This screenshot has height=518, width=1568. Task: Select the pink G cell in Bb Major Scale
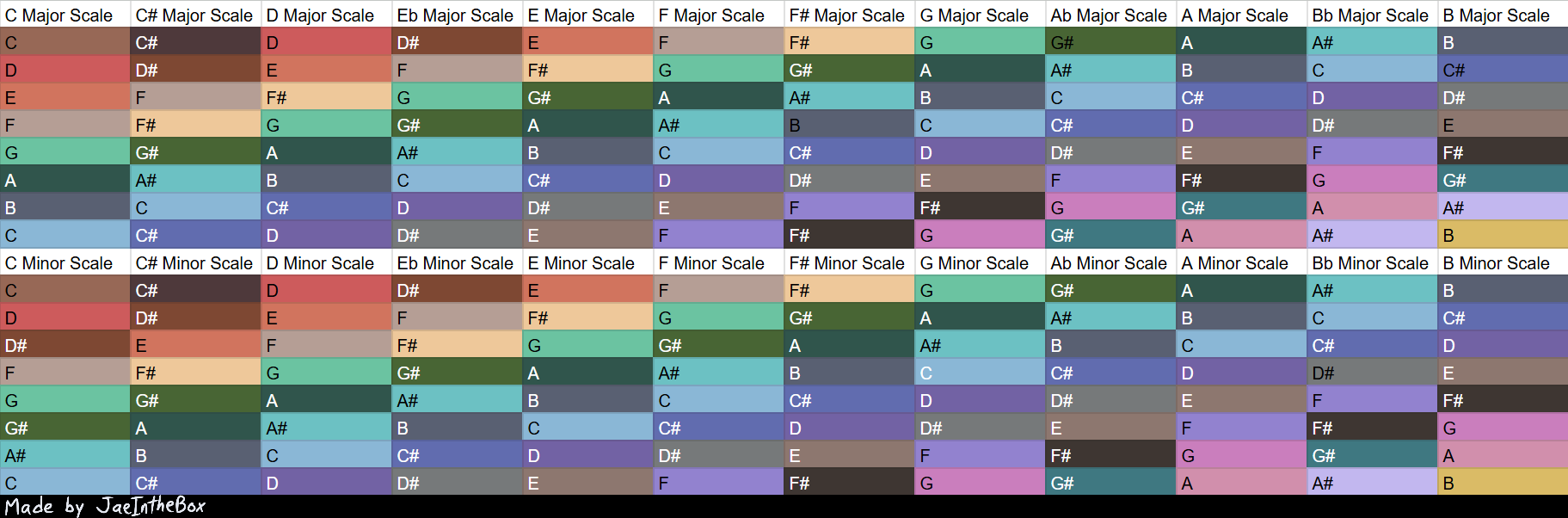[1372, 180]
